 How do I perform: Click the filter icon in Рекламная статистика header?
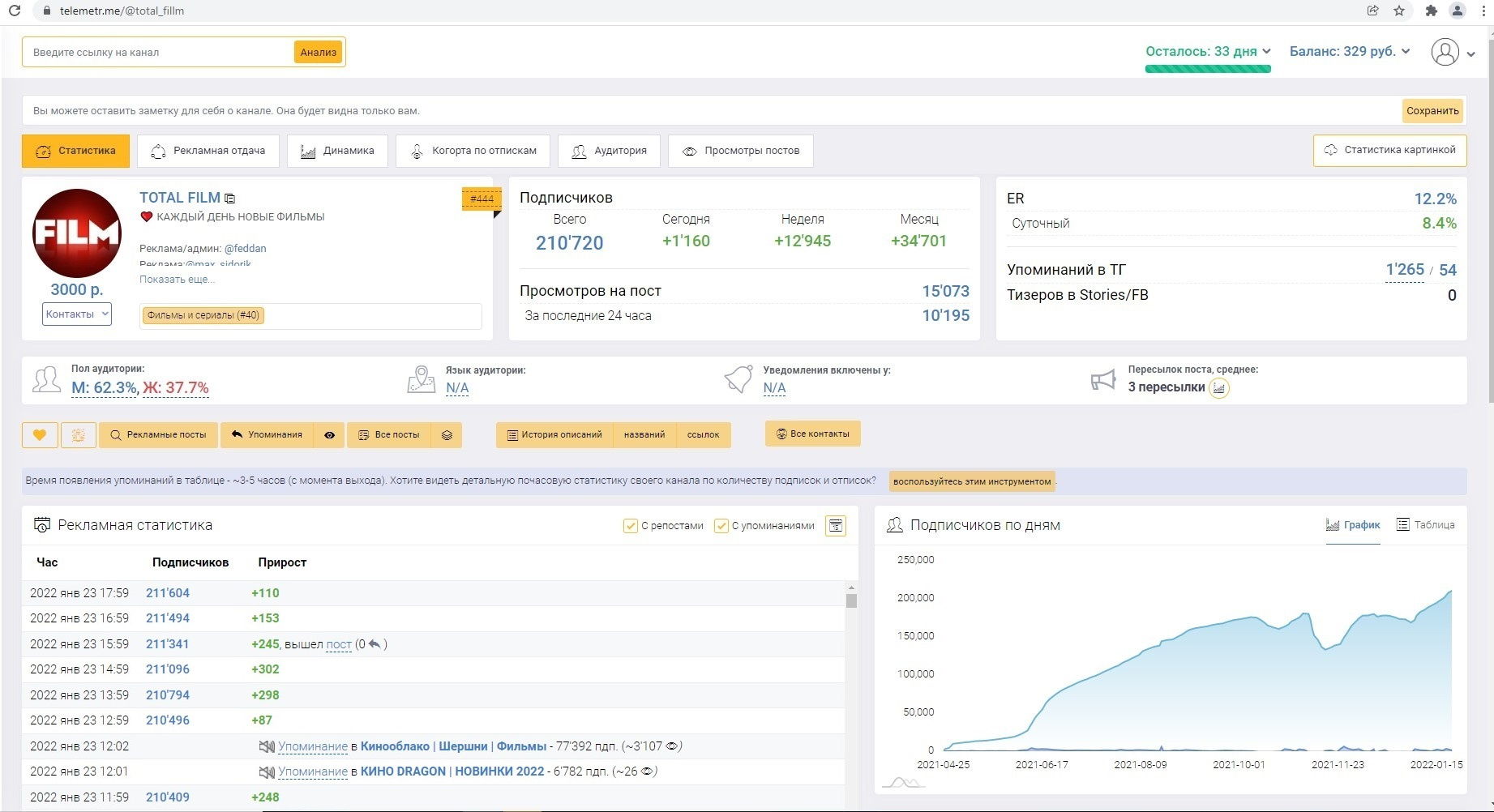(835, 526)
